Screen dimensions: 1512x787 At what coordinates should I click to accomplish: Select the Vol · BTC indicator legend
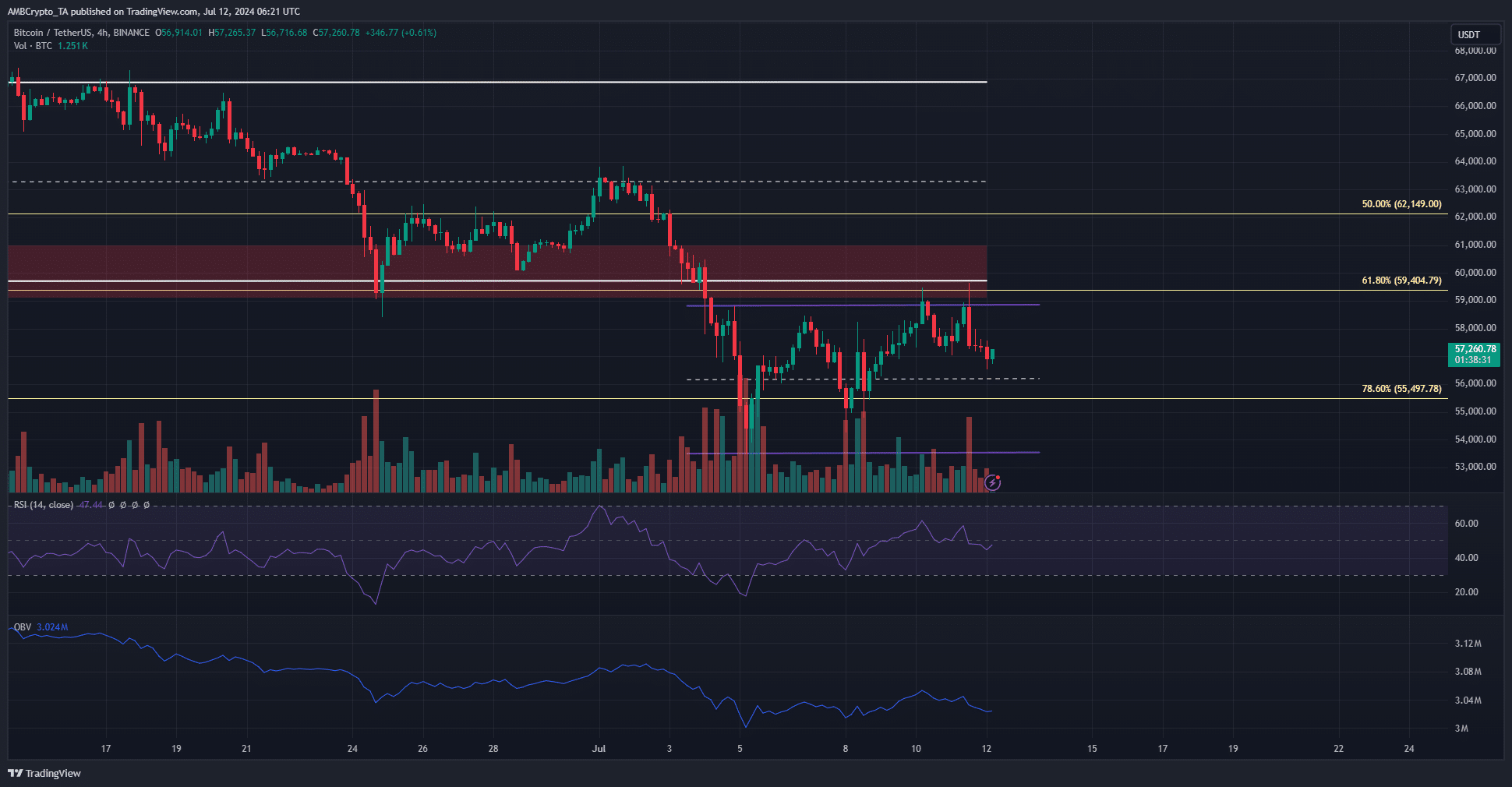click(33, 46)
